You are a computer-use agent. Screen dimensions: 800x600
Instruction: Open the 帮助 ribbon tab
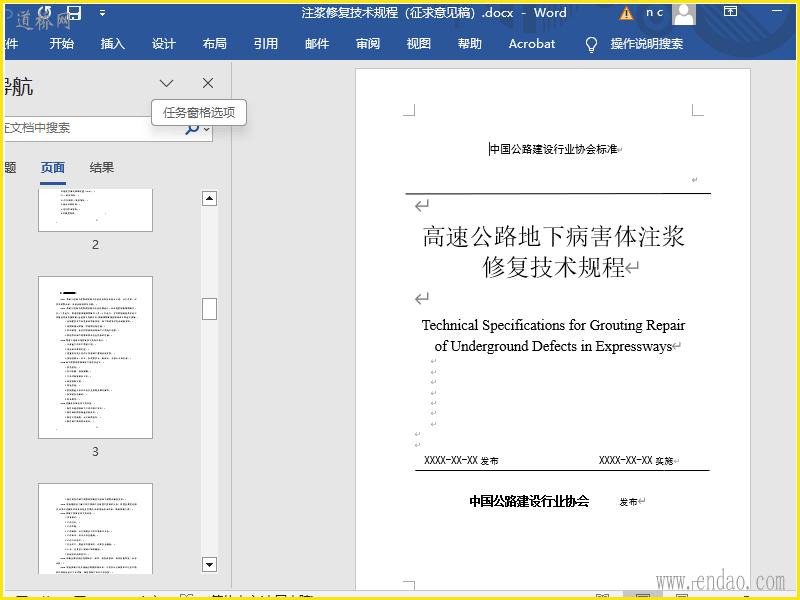[x=470, y=44]
